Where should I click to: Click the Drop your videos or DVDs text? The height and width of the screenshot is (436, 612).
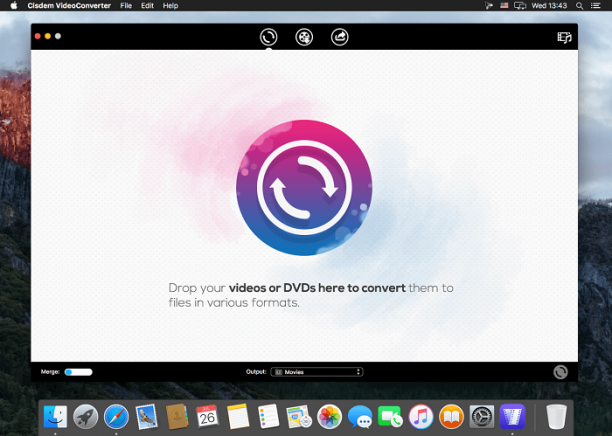pos(311,295)
